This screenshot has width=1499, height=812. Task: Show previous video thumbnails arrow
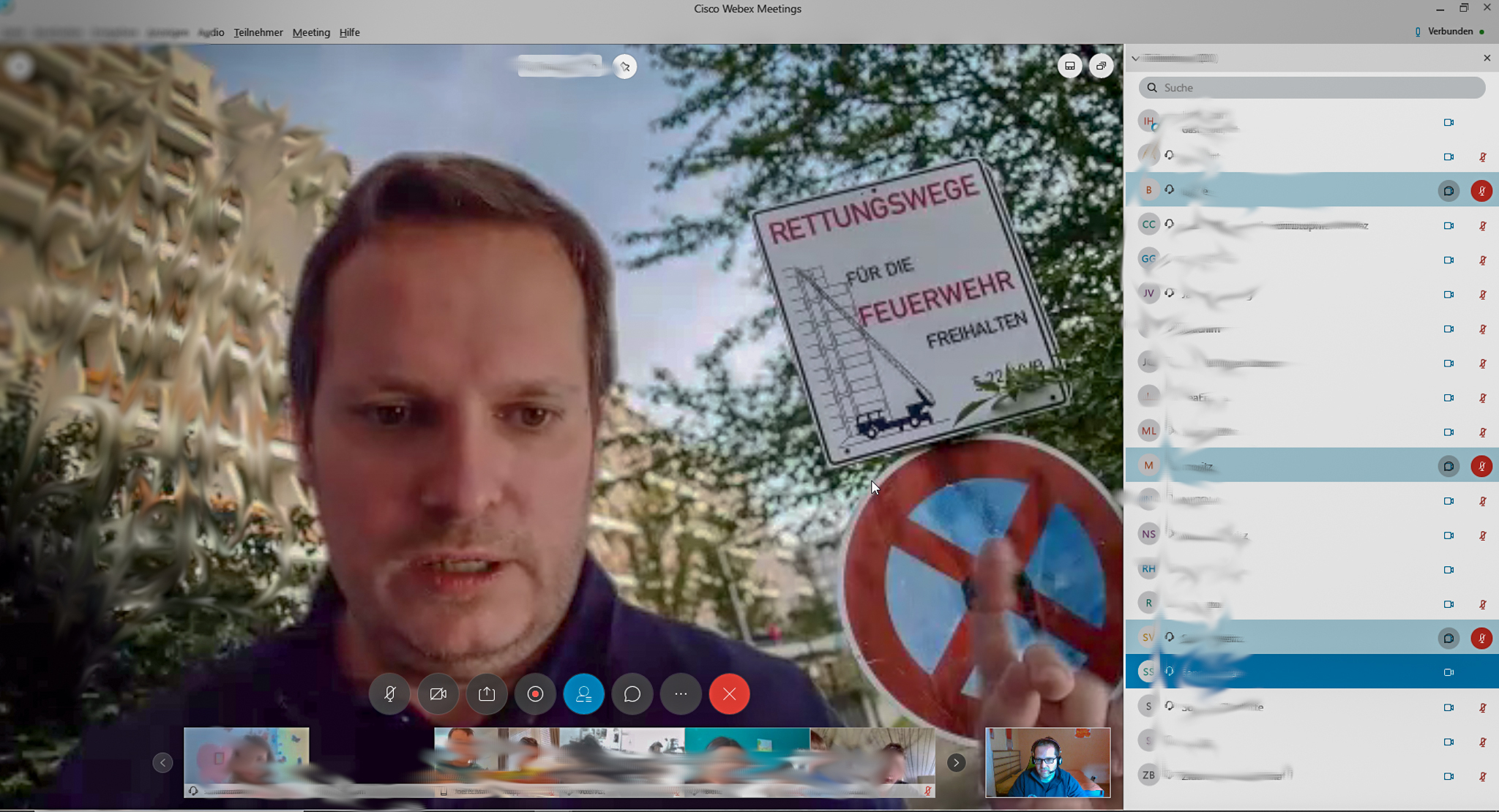162,762
